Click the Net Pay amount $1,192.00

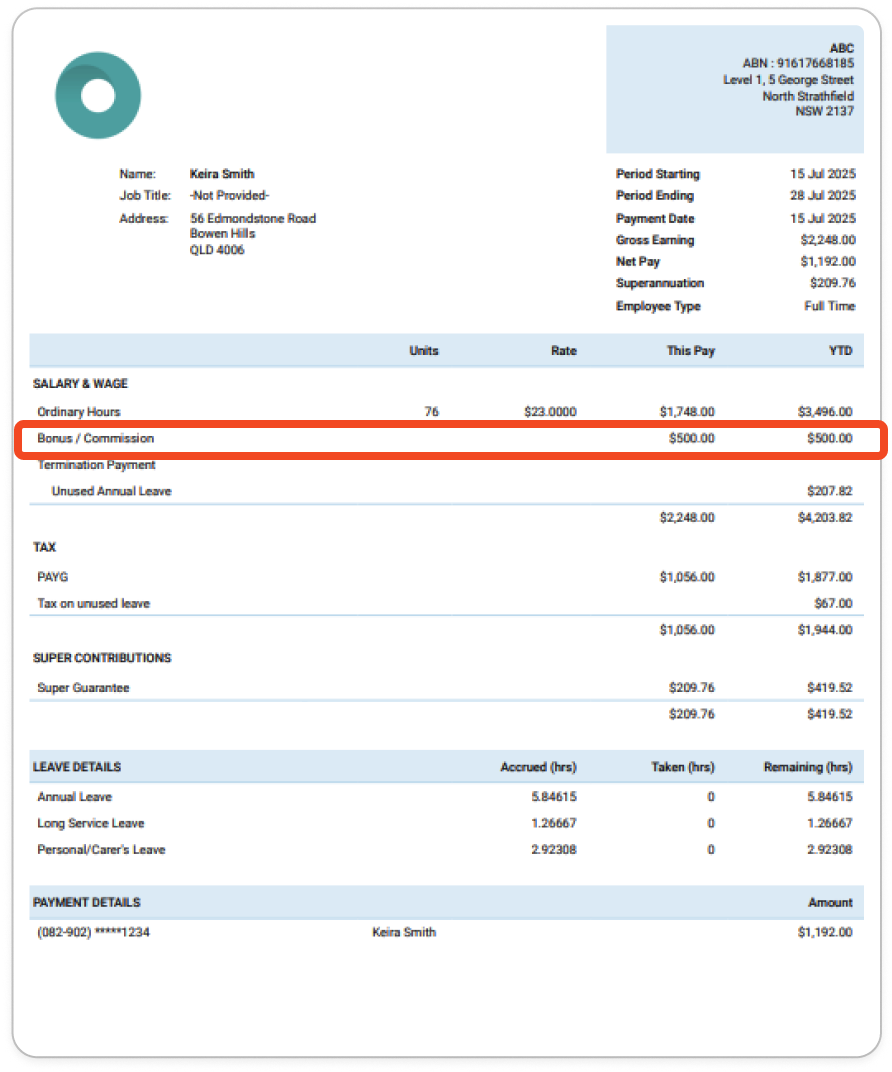[x=828, y=261]
